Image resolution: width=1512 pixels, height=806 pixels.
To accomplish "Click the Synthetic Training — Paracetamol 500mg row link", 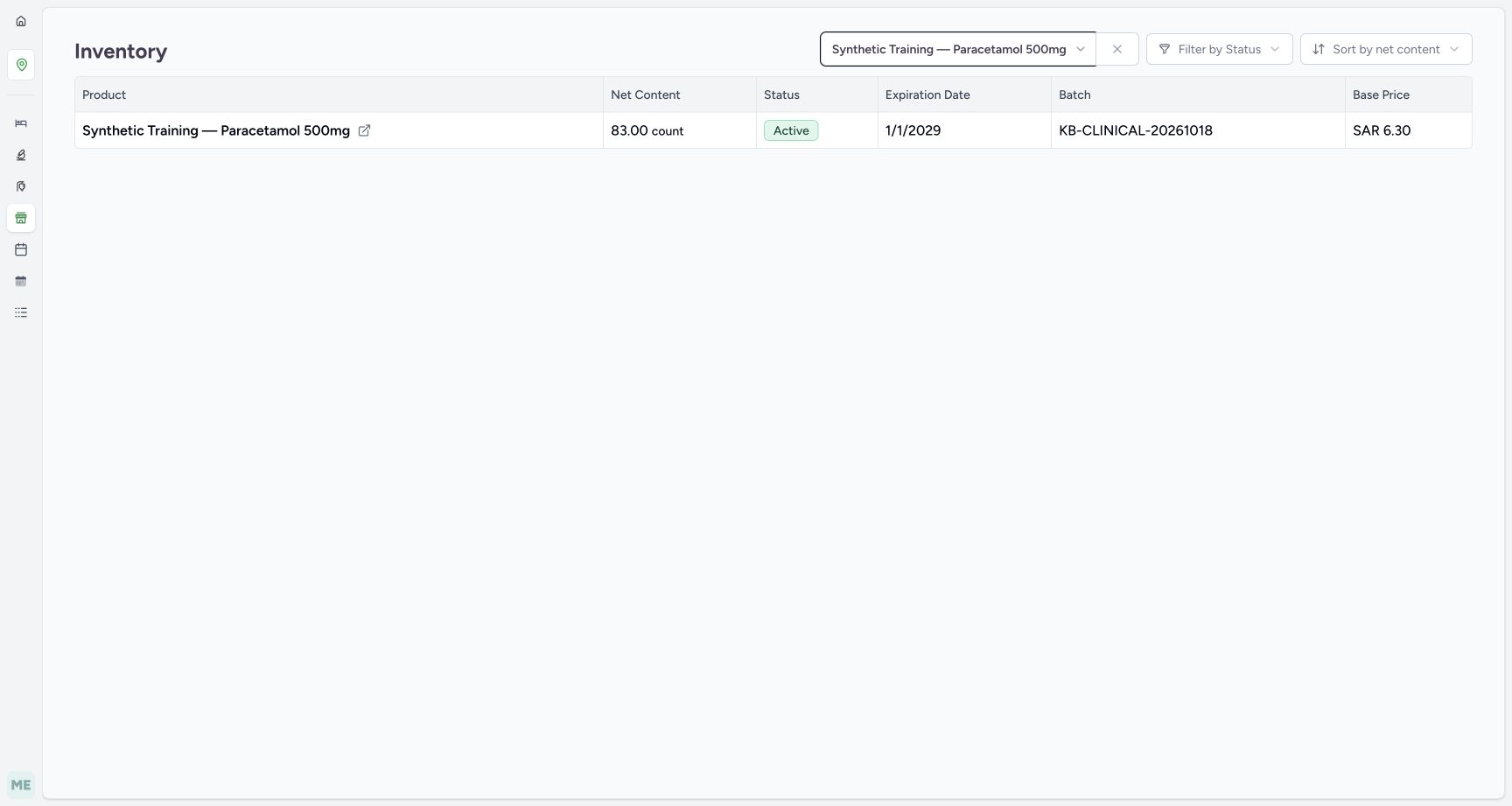I will (216, 130).
